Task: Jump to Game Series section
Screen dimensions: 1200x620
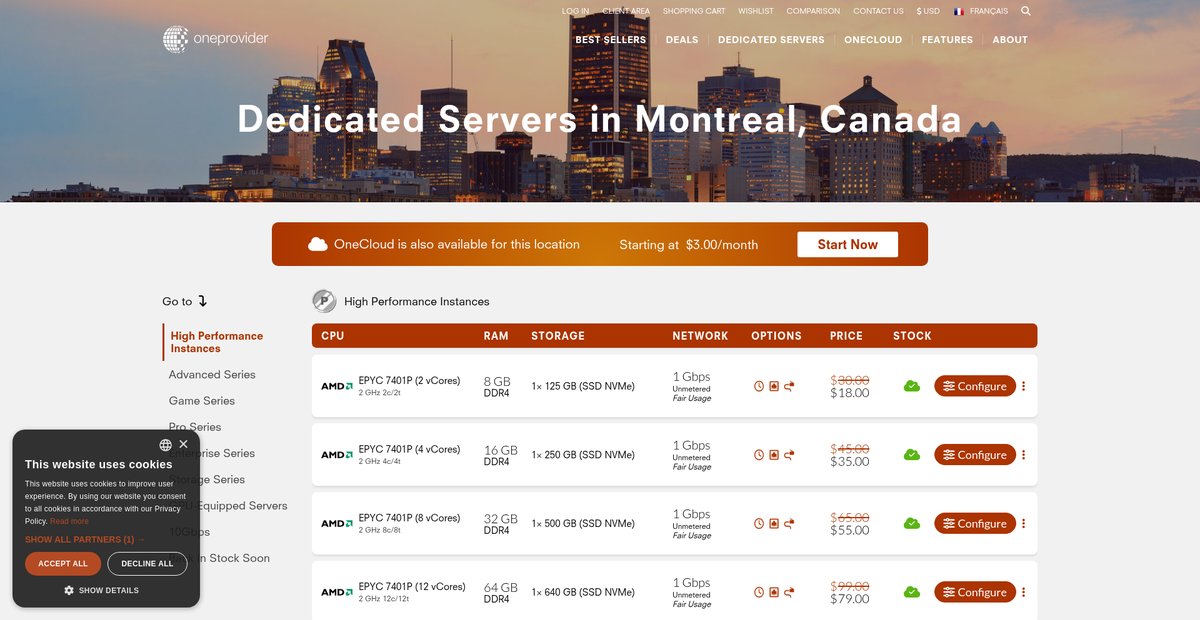Action: pos(202,400)
